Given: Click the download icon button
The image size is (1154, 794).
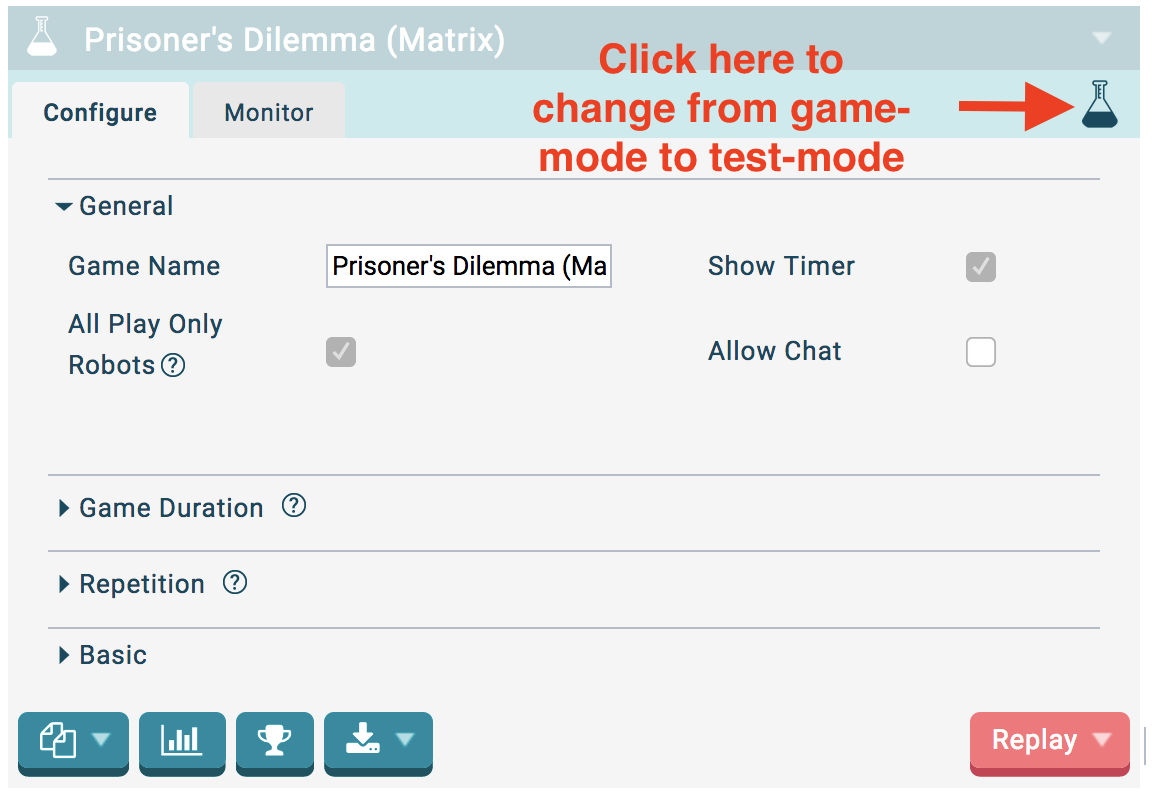Looking at the screenshot, I should 378,742.
